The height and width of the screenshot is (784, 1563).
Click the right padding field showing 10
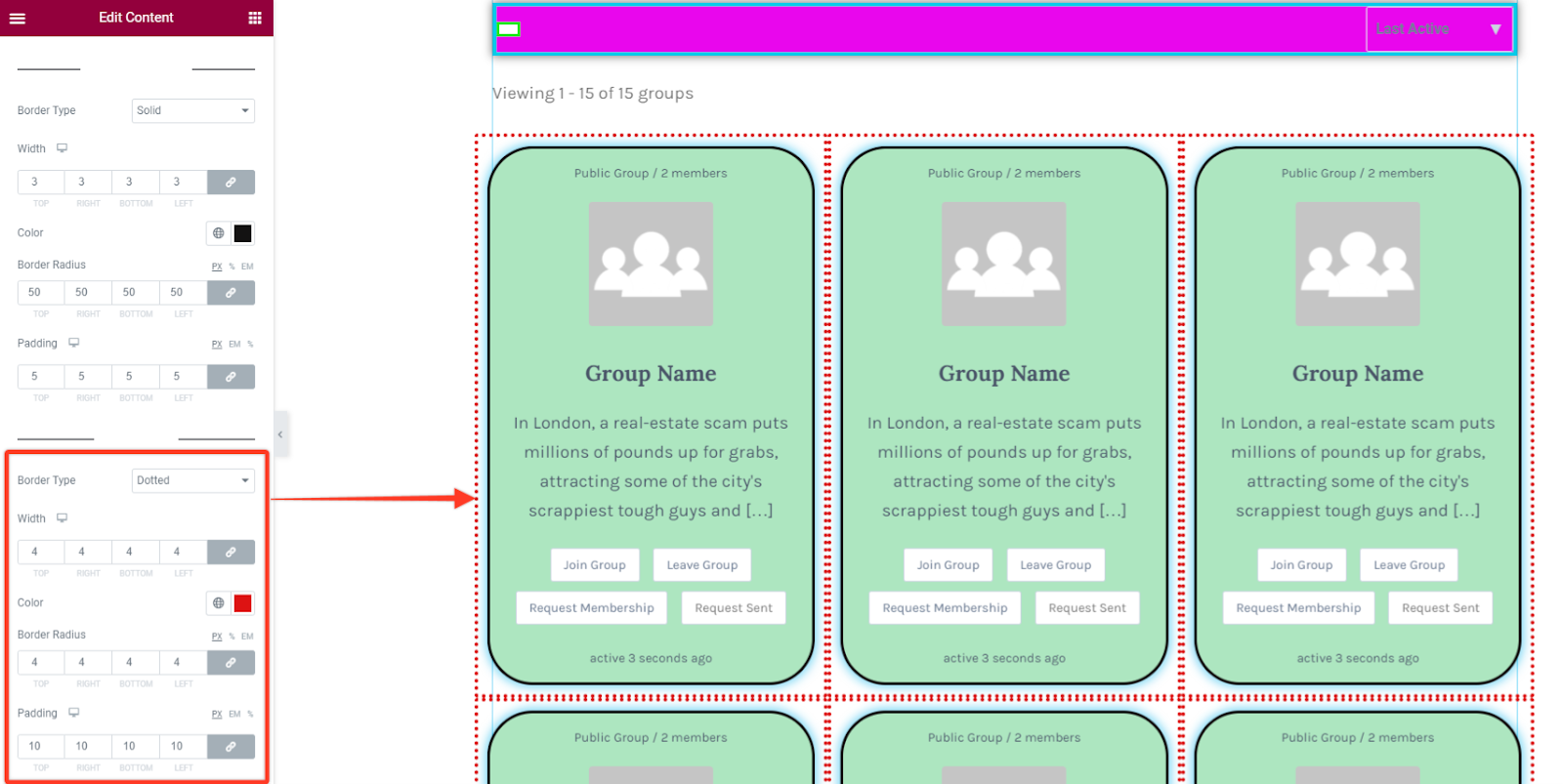click(88, 746)
